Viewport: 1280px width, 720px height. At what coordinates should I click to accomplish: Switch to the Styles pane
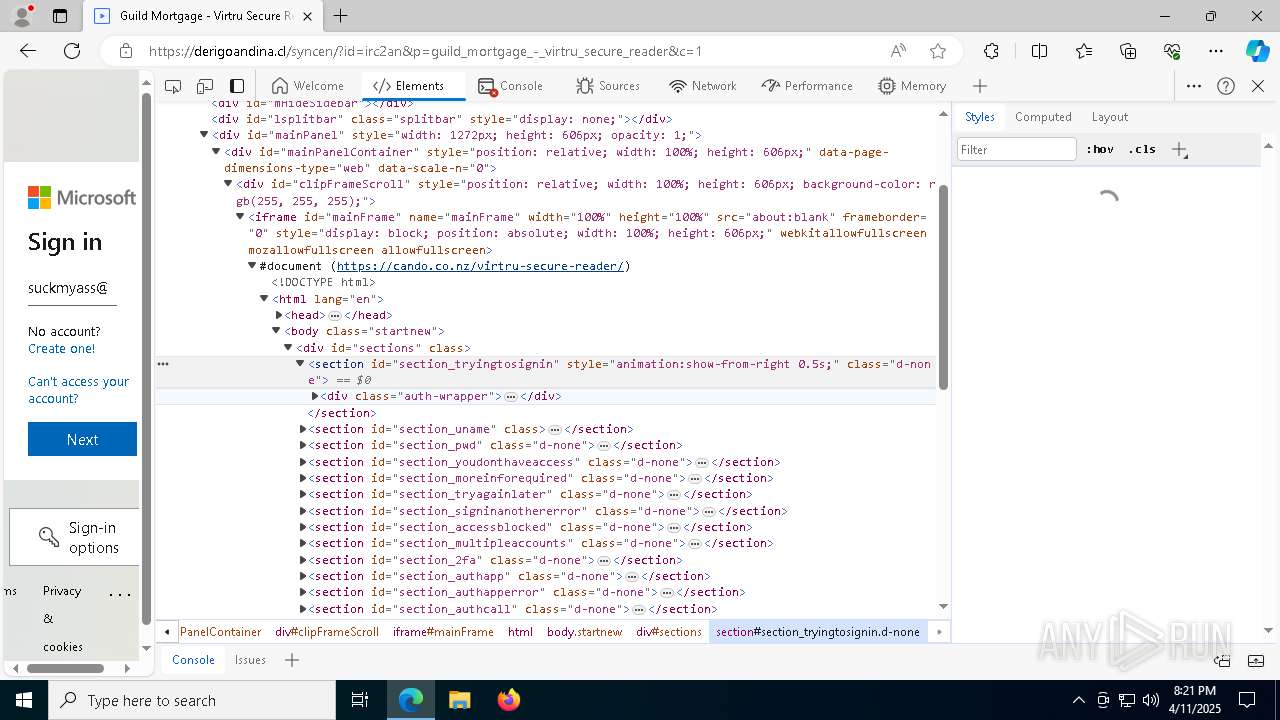pos(980,117)
